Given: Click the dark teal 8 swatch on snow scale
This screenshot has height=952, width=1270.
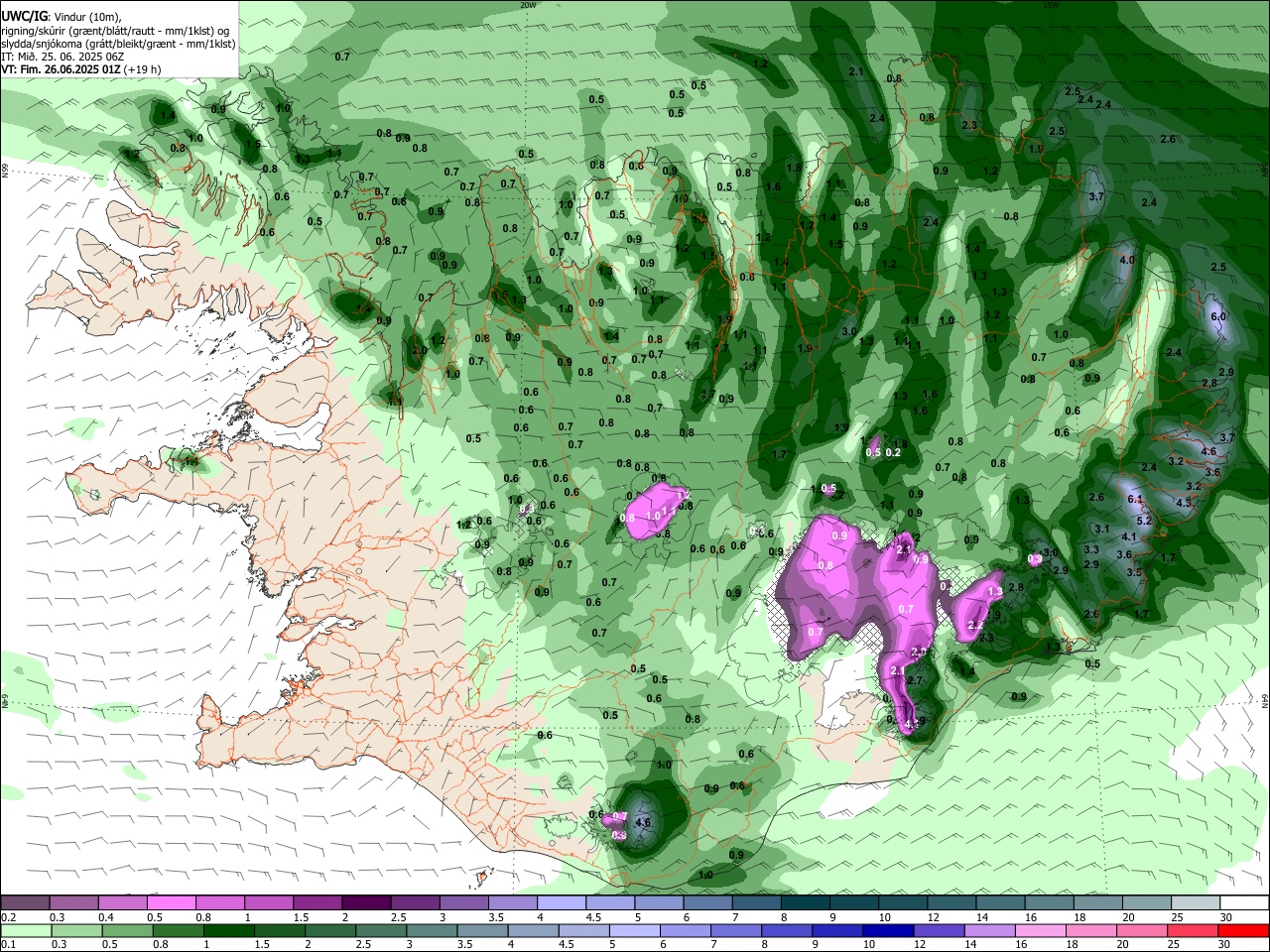Looking at the screenshot, I should [x=804, y=903].
